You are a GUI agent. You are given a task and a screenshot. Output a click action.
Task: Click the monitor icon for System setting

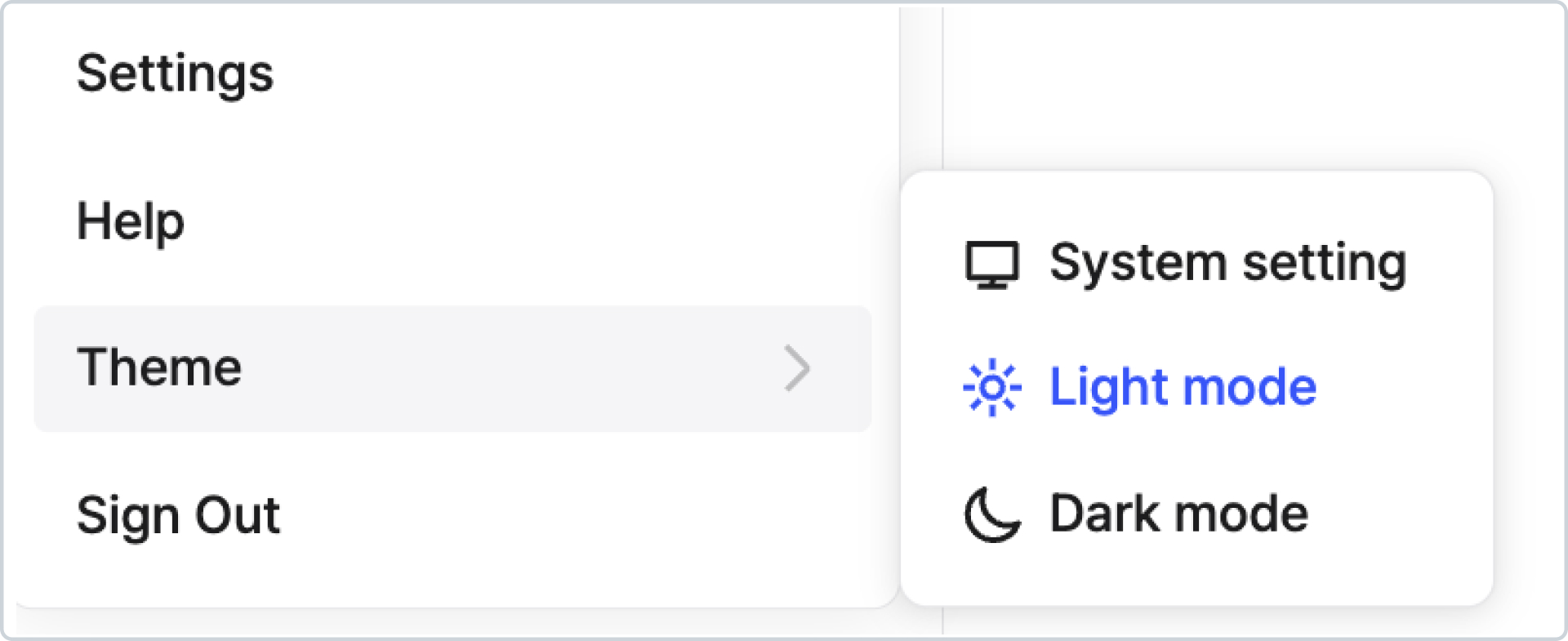(x=992, y=265)
